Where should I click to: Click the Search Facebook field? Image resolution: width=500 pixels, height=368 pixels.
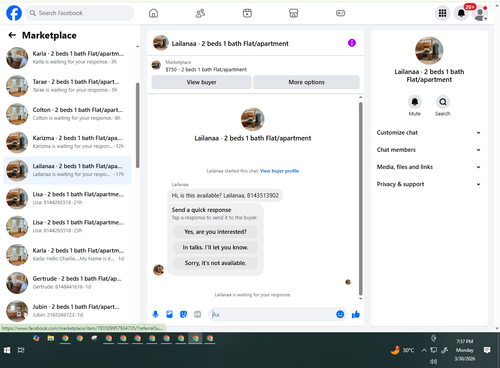click(80, 13)
